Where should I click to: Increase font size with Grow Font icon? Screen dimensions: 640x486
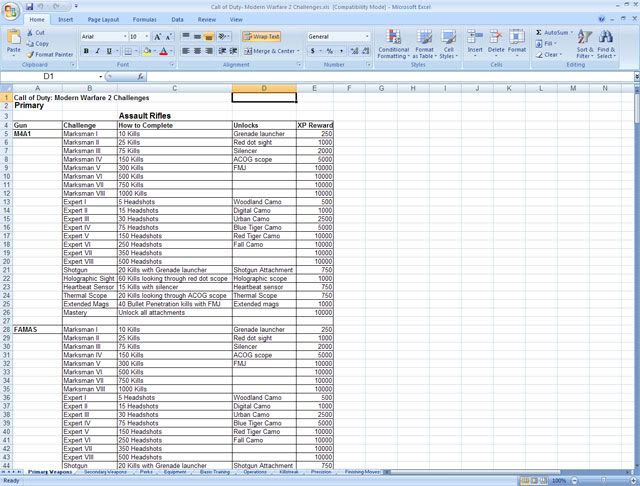[x=158, y=37]
